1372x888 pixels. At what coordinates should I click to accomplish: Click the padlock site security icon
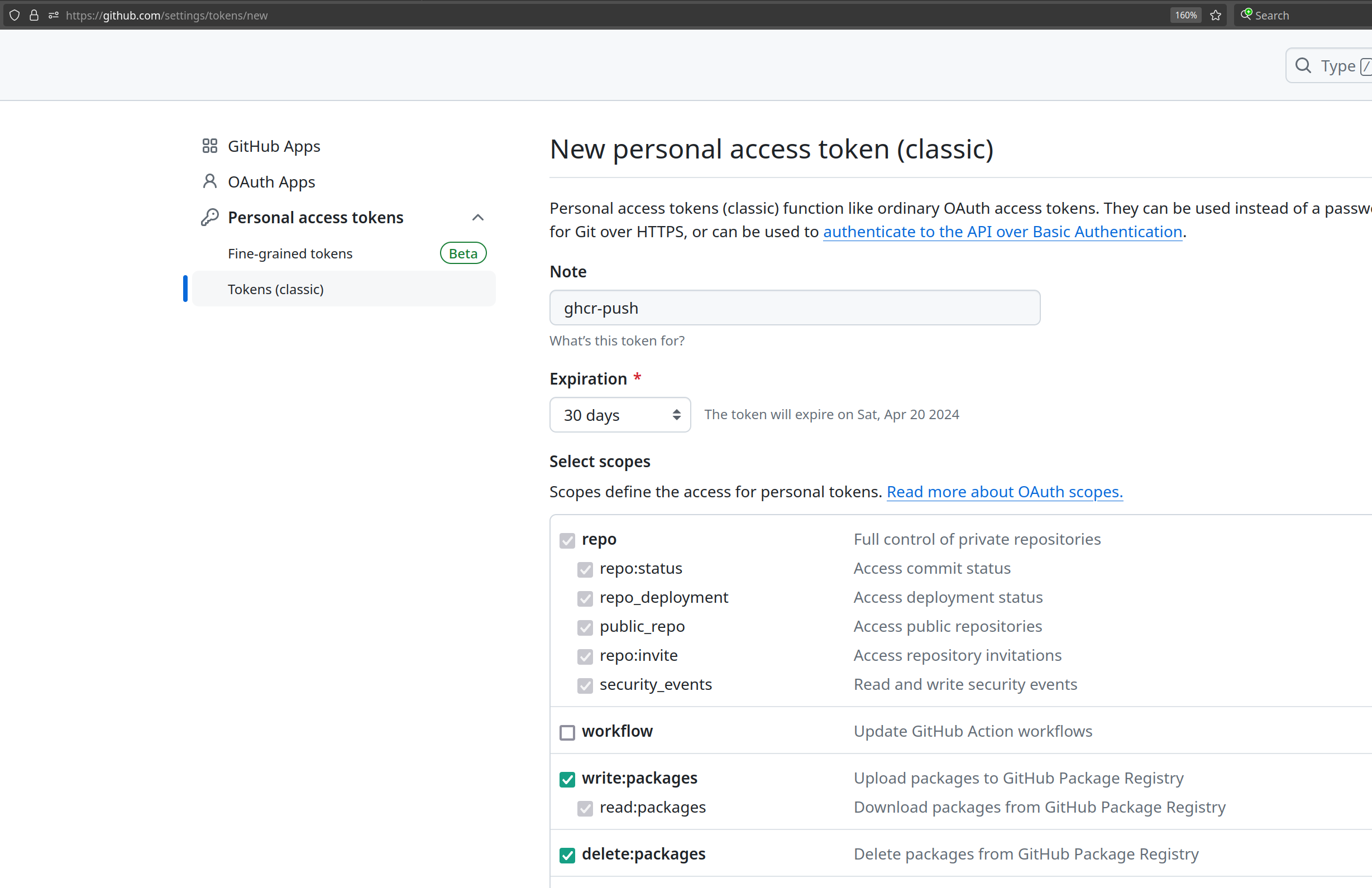[34, 15]
